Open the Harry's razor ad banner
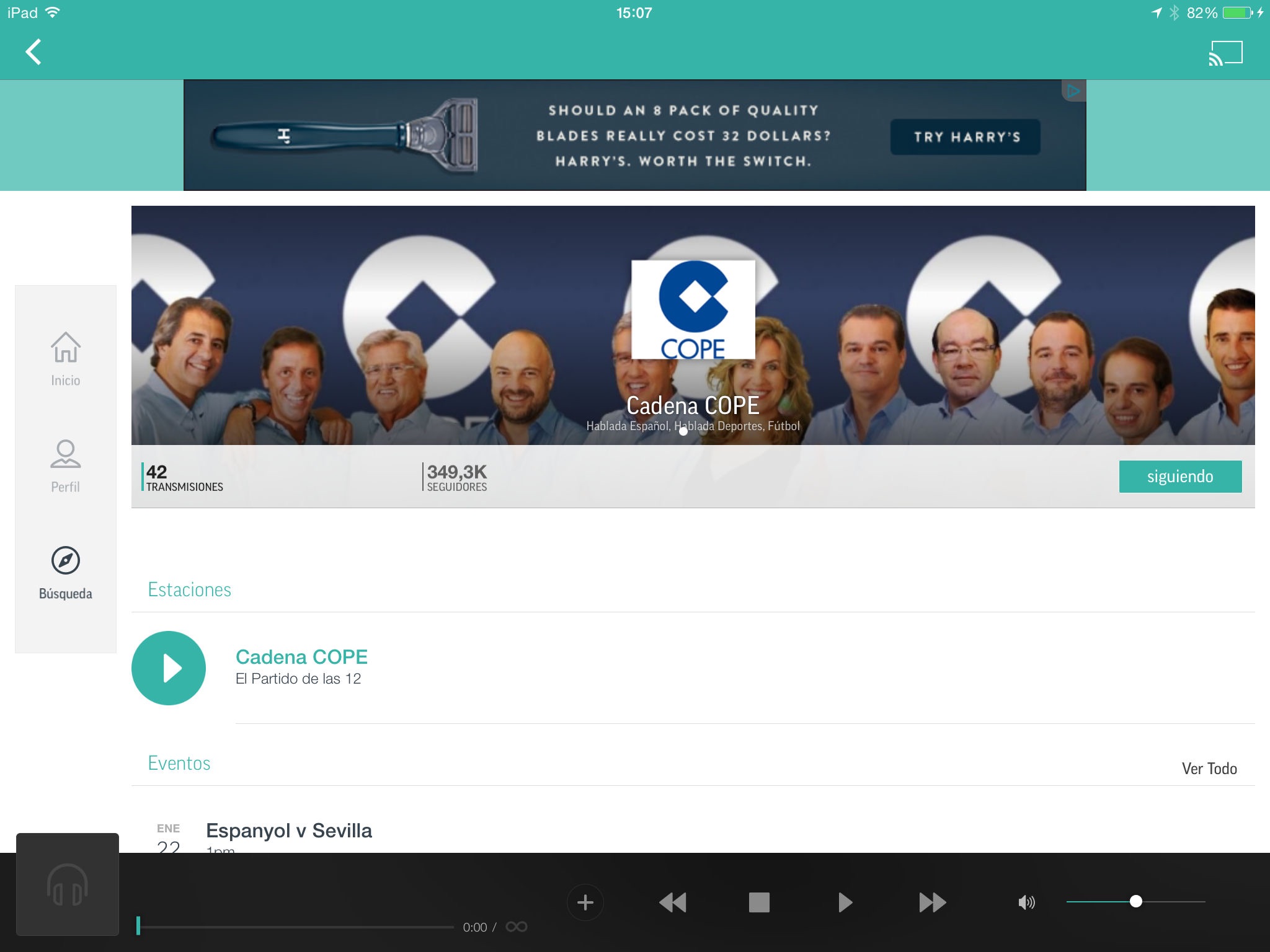The height and width of the screenshot is (952, 1270). pyautogui.click(x=634, y=135)
